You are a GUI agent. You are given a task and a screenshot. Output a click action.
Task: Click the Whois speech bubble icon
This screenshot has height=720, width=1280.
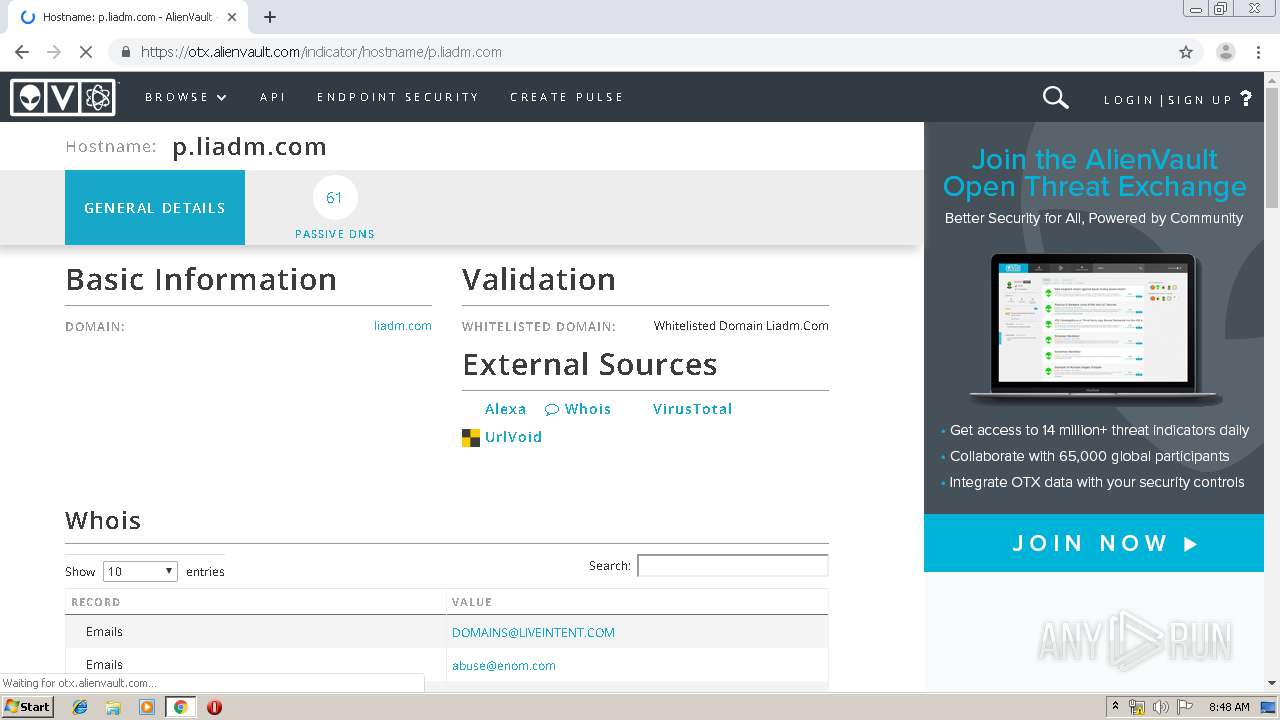coord(552,409)
